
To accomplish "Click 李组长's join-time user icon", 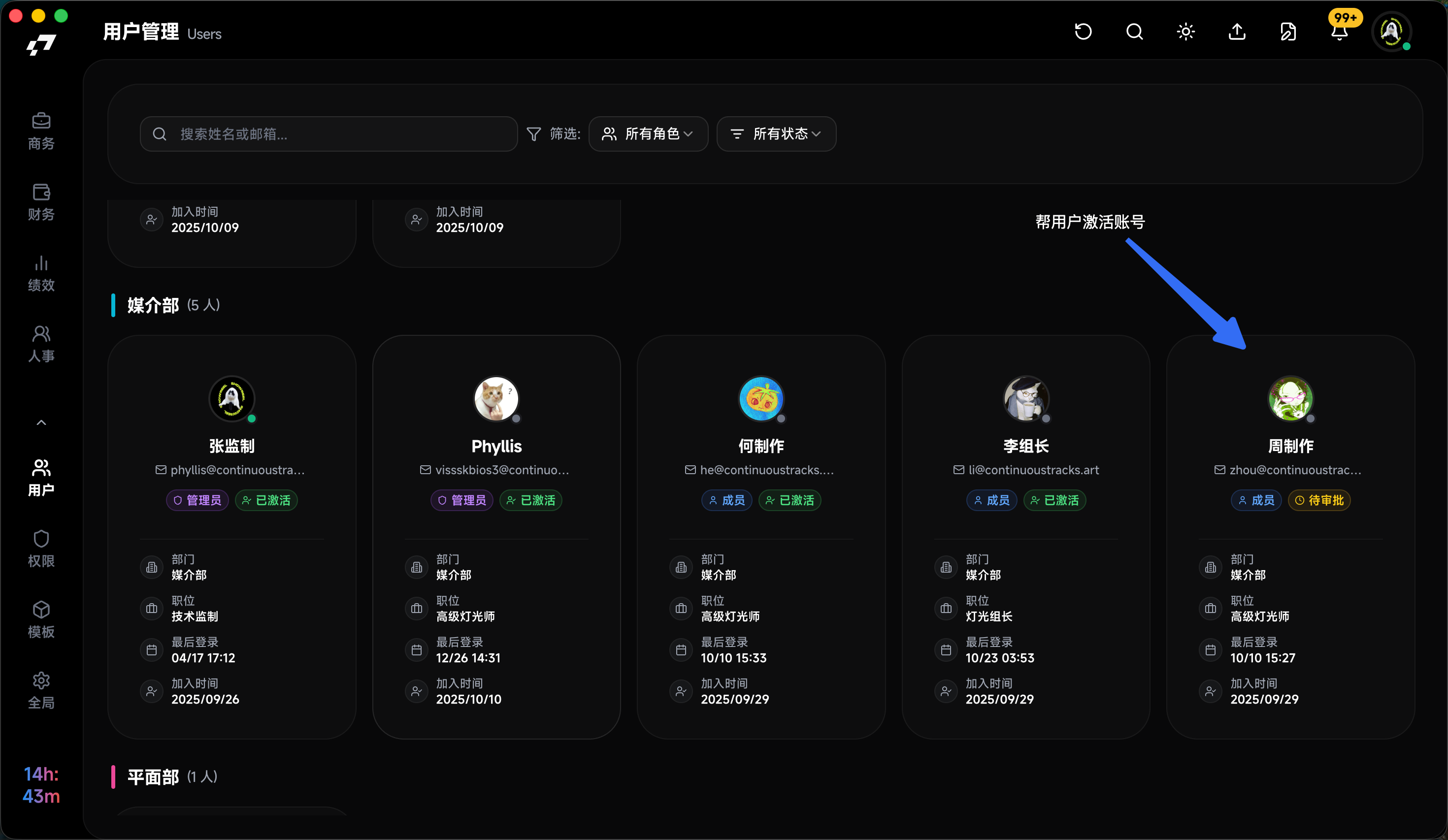I will 946,691.
